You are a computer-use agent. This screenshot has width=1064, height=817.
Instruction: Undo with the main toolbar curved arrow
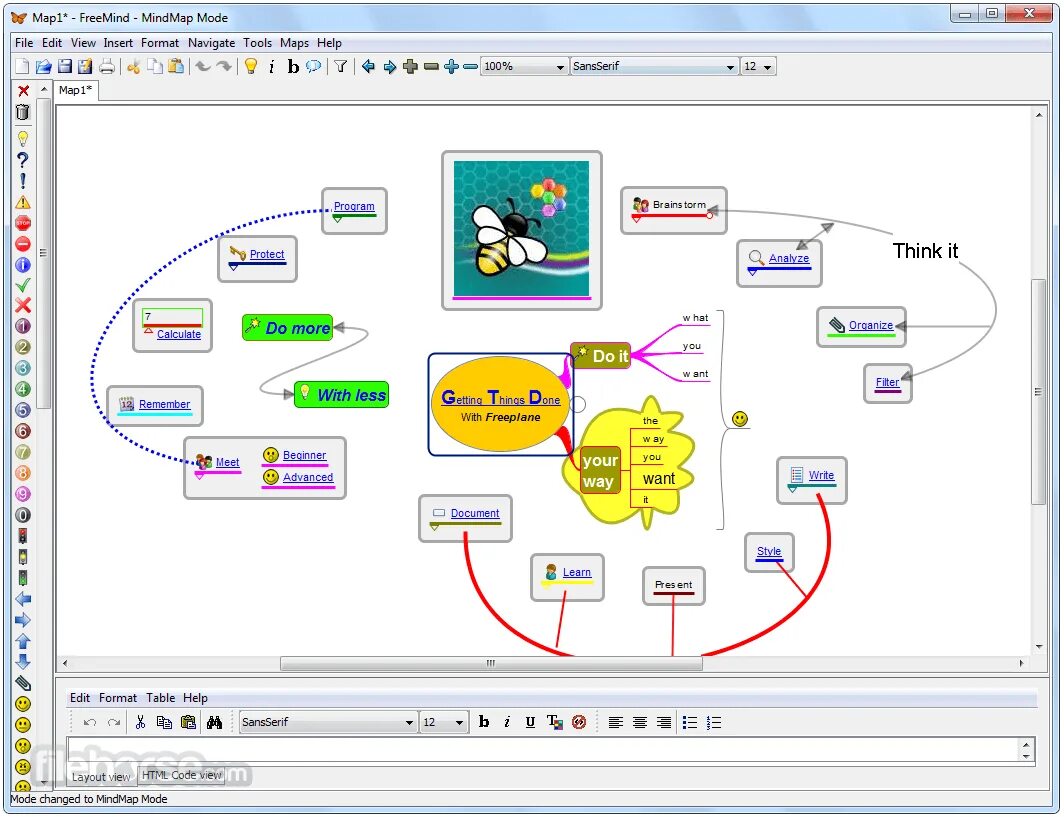coord(202,66)
